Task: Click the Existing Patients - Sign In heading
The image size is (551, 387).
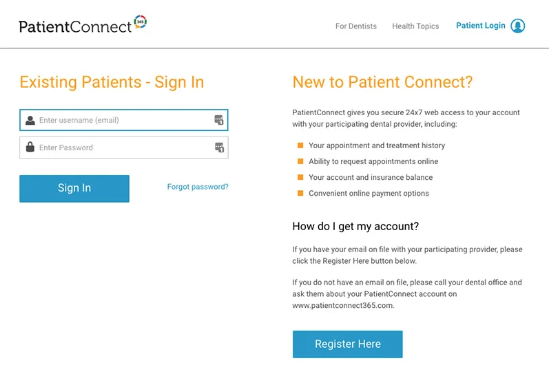Action: tap(112, 82)
